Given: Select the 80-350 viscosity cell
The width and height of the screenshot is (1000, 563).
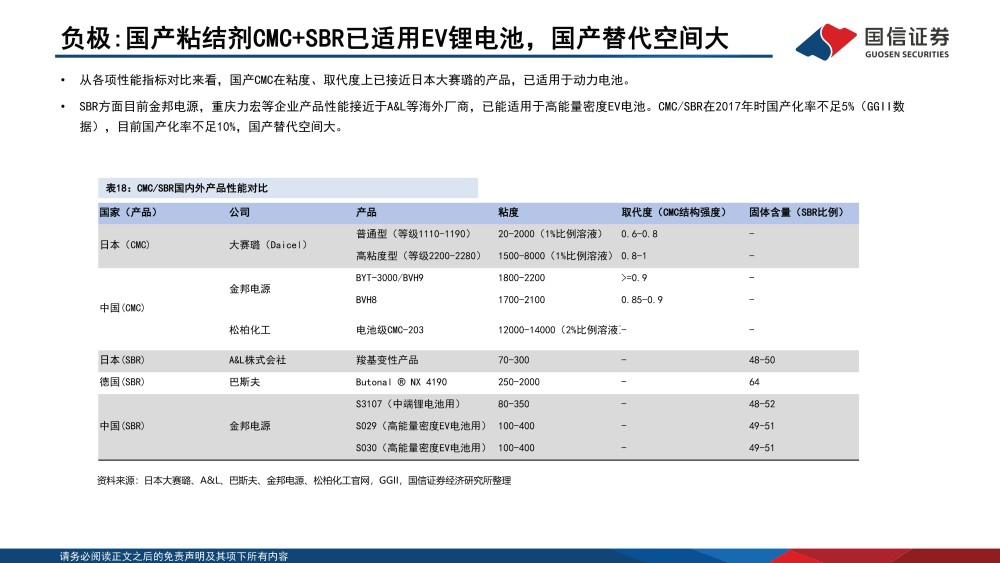Looking at the screenshot, I should pyautogui.click(x=513, y=404).
